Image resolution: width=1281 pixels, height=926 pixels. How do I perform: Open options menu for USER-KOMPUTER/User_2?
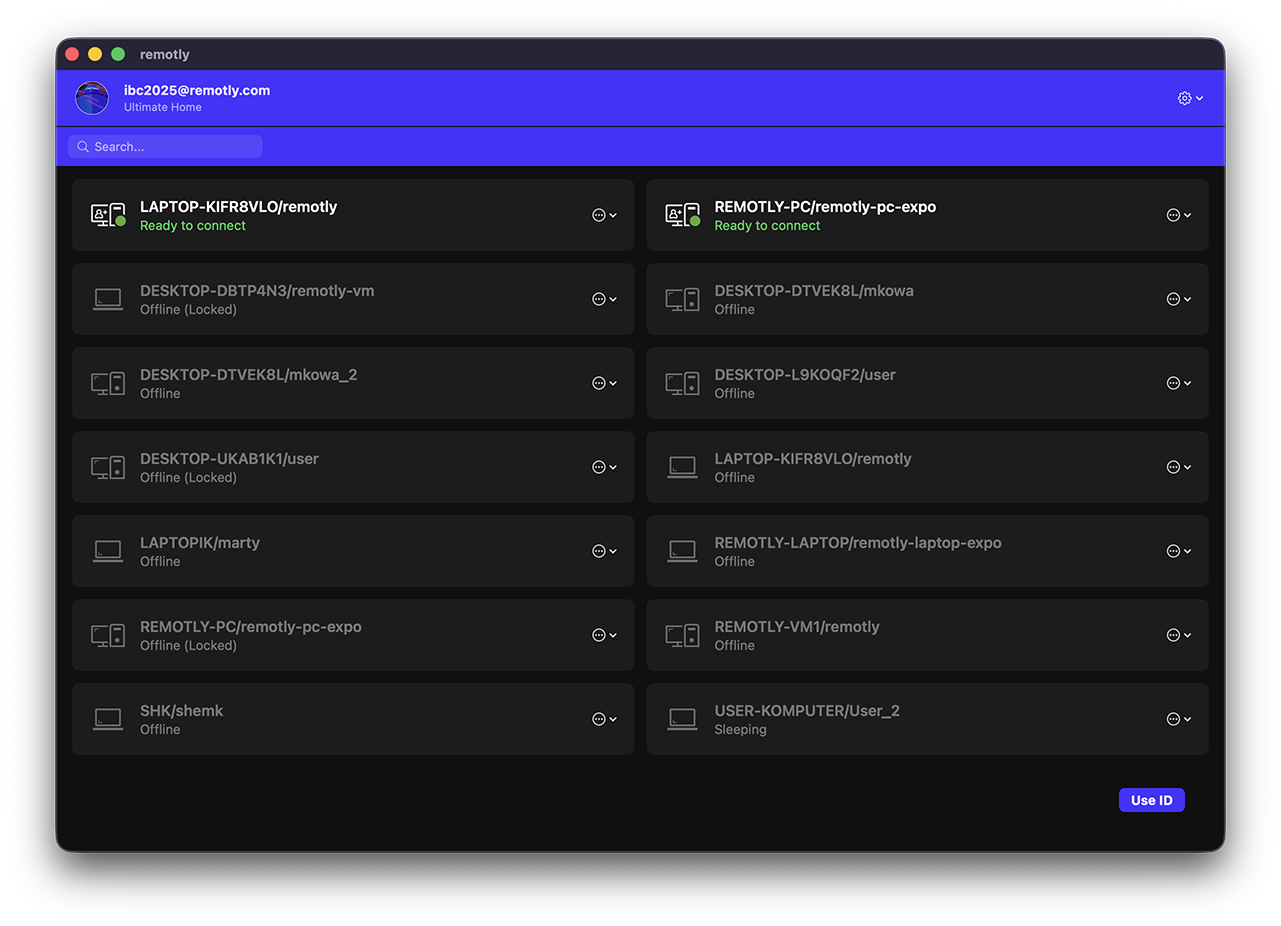(1179, 719)
